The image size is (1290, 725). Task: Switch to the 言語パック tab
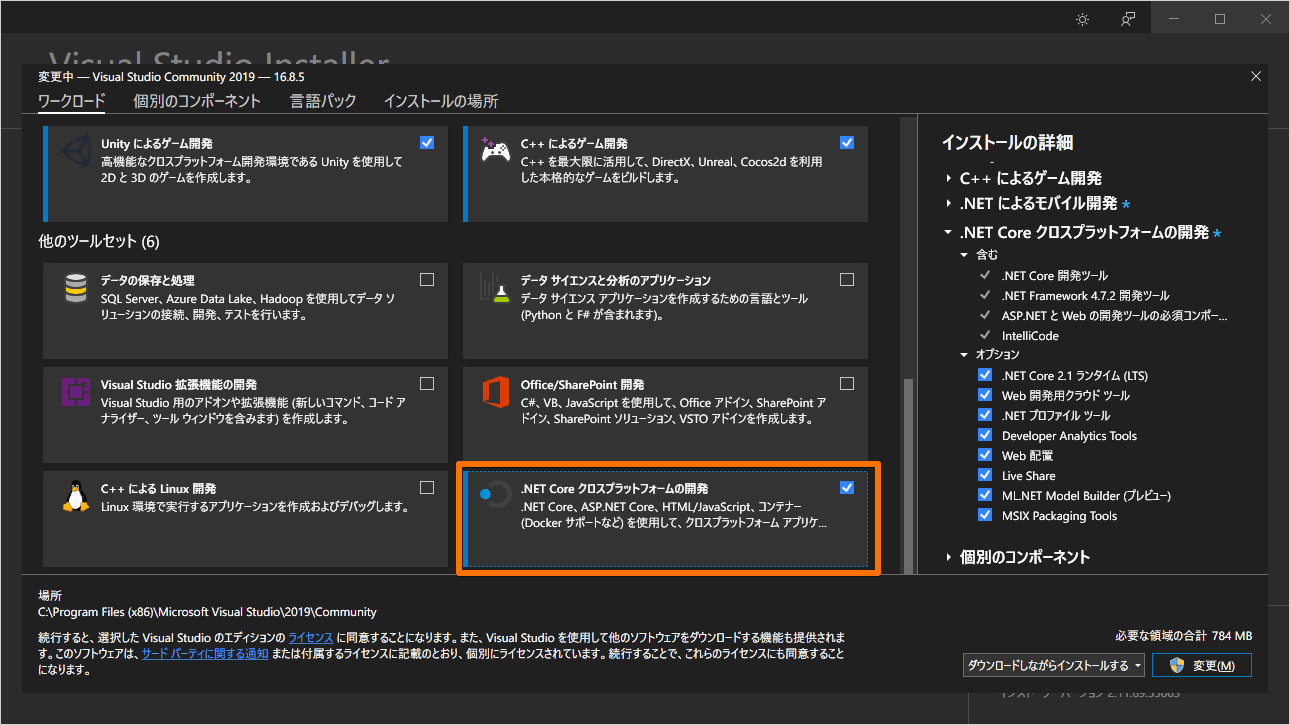tap(323, 101)
